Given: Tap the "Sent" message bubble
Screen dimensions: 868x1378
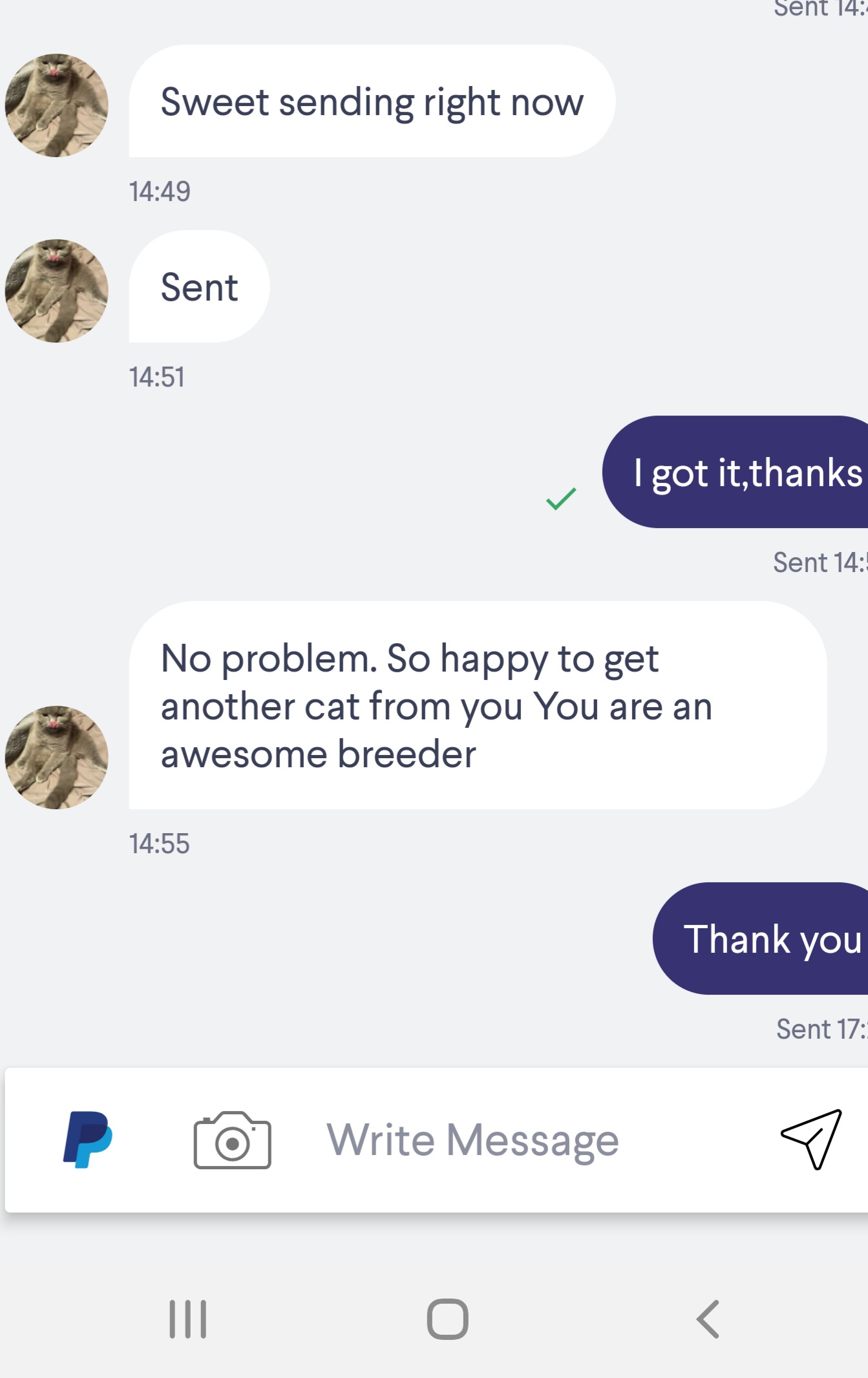Looking at the screenshot, I should point(199,287).
